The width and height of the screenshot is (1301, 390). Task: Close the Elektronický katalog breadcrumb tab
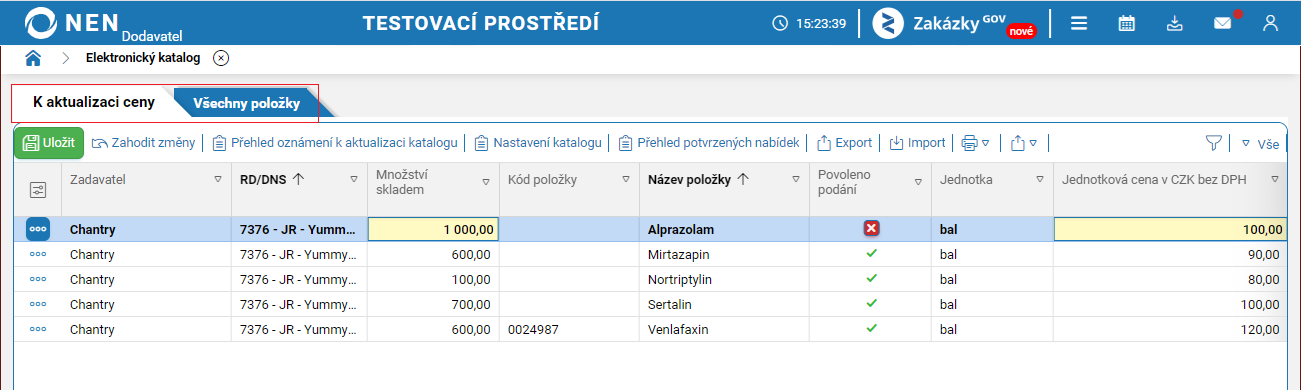[221, 58]
